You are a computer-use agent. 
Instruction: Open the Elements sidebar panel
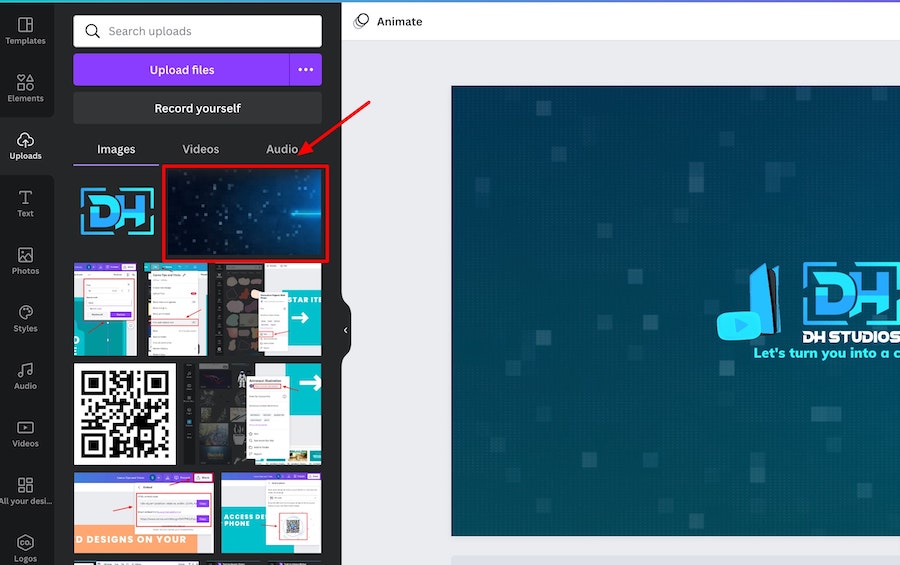25,88
